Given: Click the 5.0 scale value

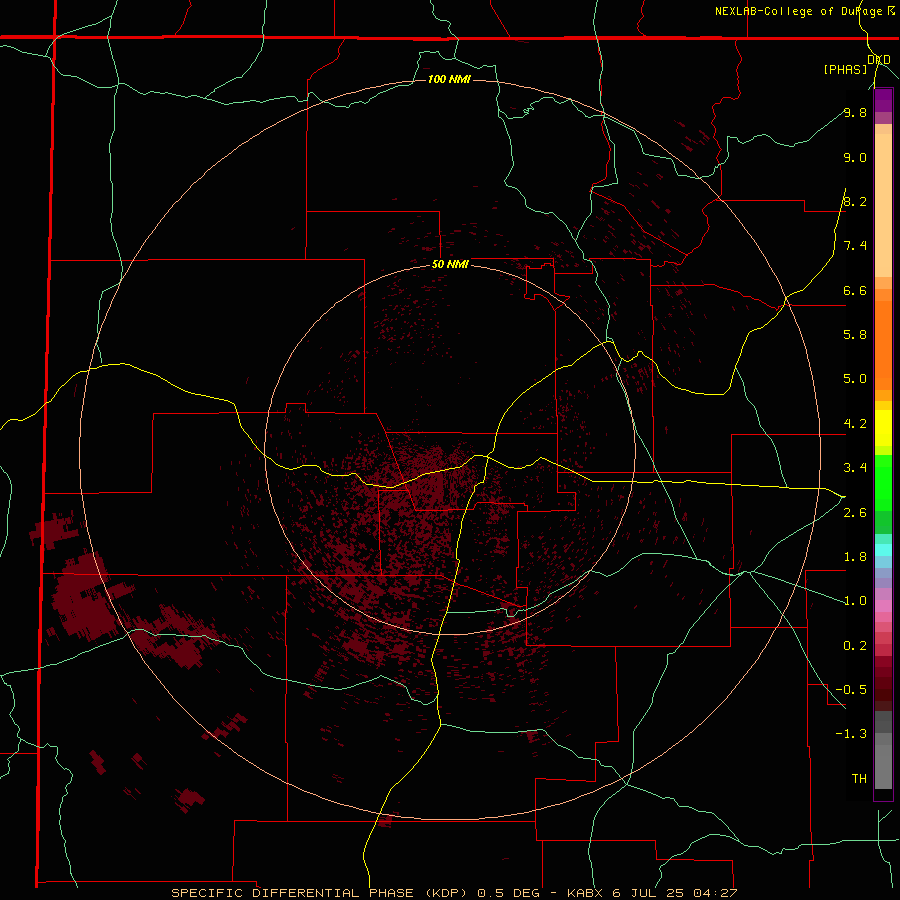Looking at the screenshot, I should click(x=855, y=379).
